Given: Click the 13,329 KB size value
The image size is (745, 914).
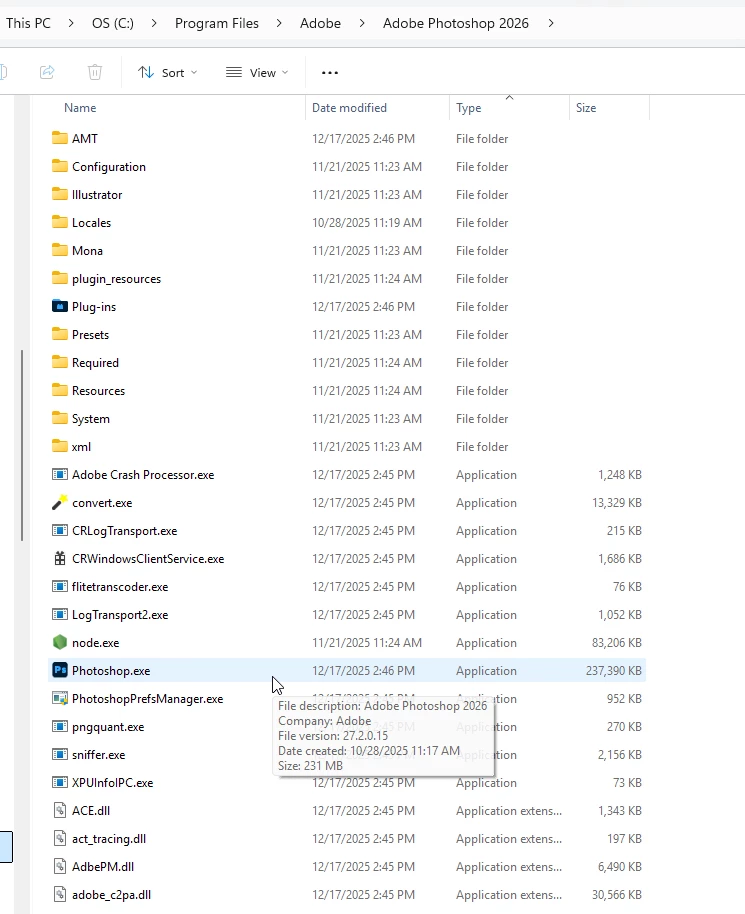Looking at the screenshot, I should [x=617, y=503].
